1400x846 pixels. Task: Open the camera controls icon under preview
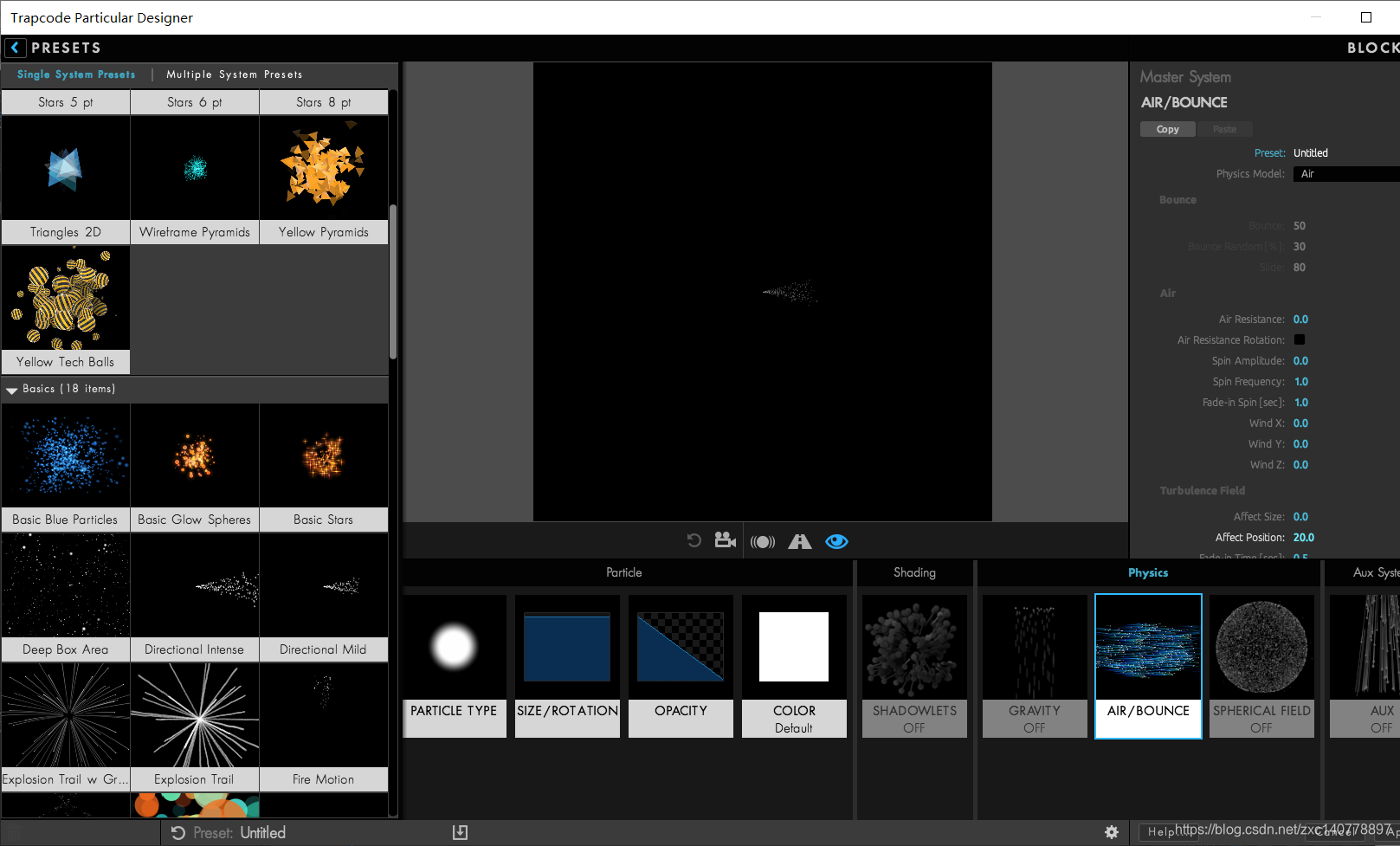coord(725,540)
